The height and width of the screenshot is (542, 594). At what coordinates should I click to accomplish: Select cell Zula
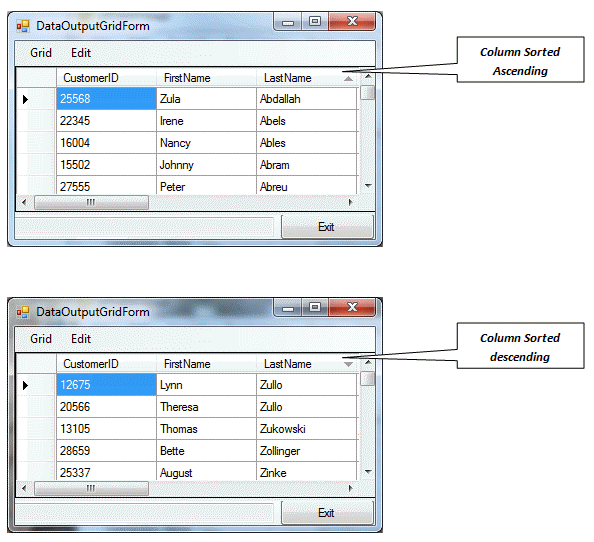[x=206, y=99]
